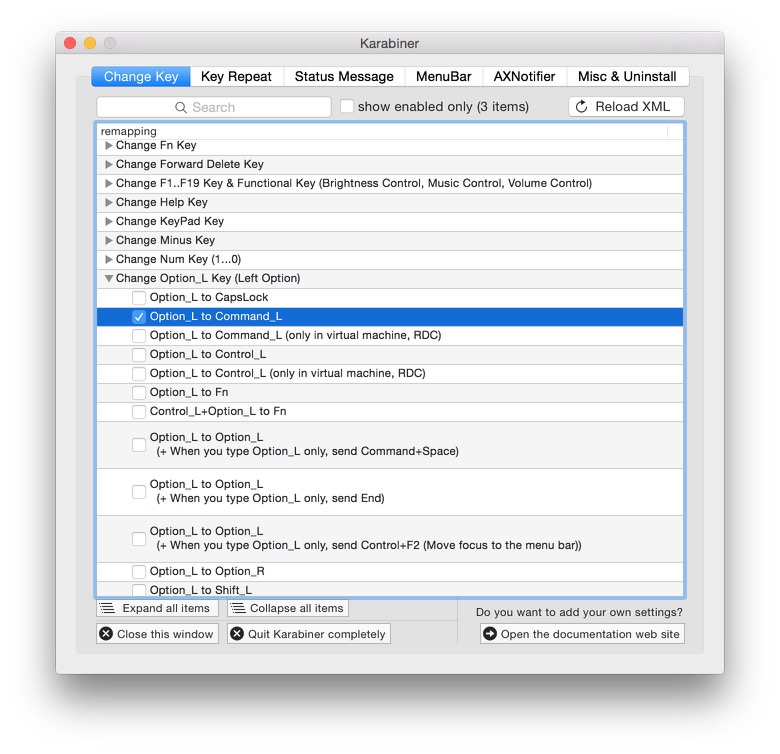This screenshot has height=754, width=780.
Task: Click Quit Karabiner completely
Action: coord(309,634)
